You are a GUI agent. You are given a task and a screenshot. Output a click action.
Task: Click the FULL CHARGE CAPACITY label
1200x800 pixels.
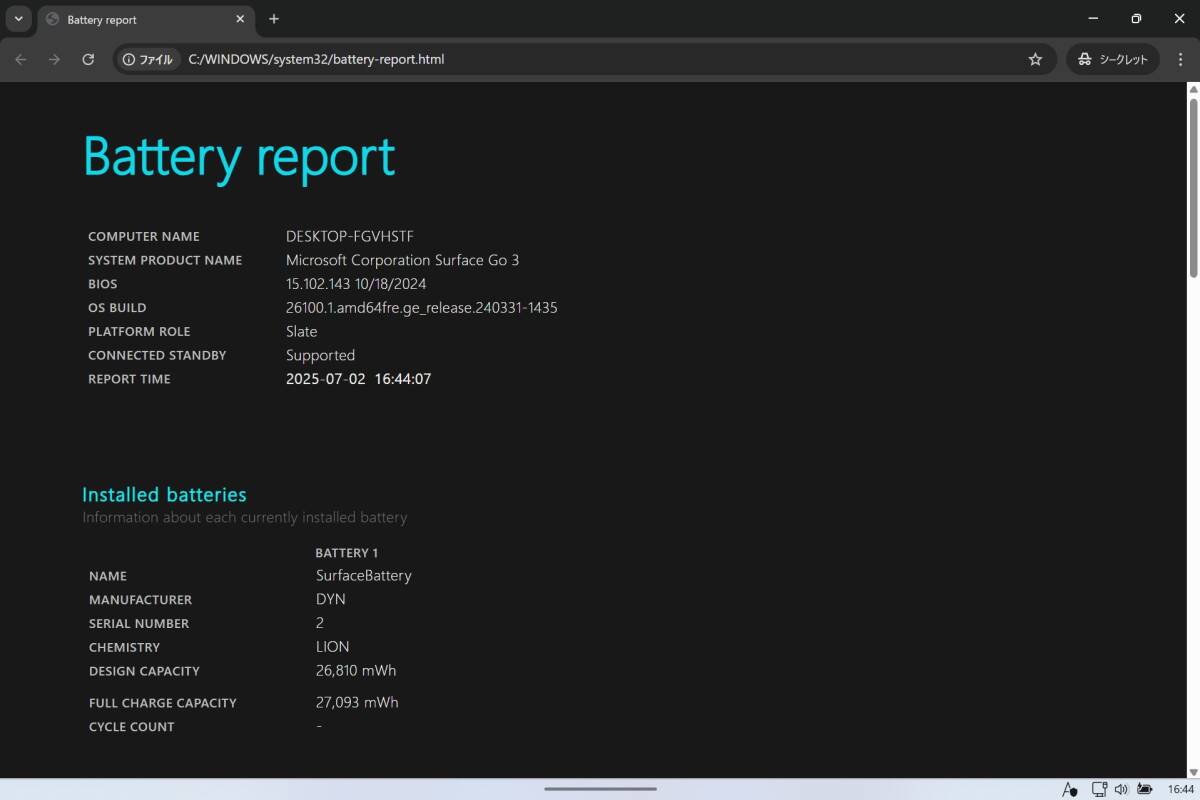[162, 703]
